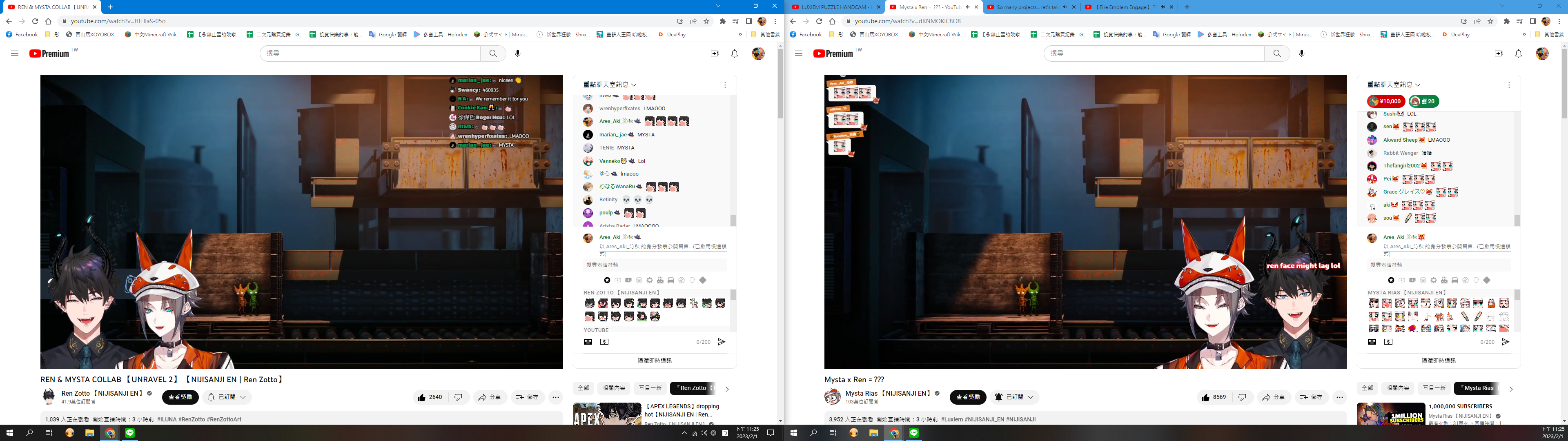Screen dimensions: 1568x441
Task: Click the keyboard emoji-picker icon in Ren Zotto chat
Action: pos(588,342)
